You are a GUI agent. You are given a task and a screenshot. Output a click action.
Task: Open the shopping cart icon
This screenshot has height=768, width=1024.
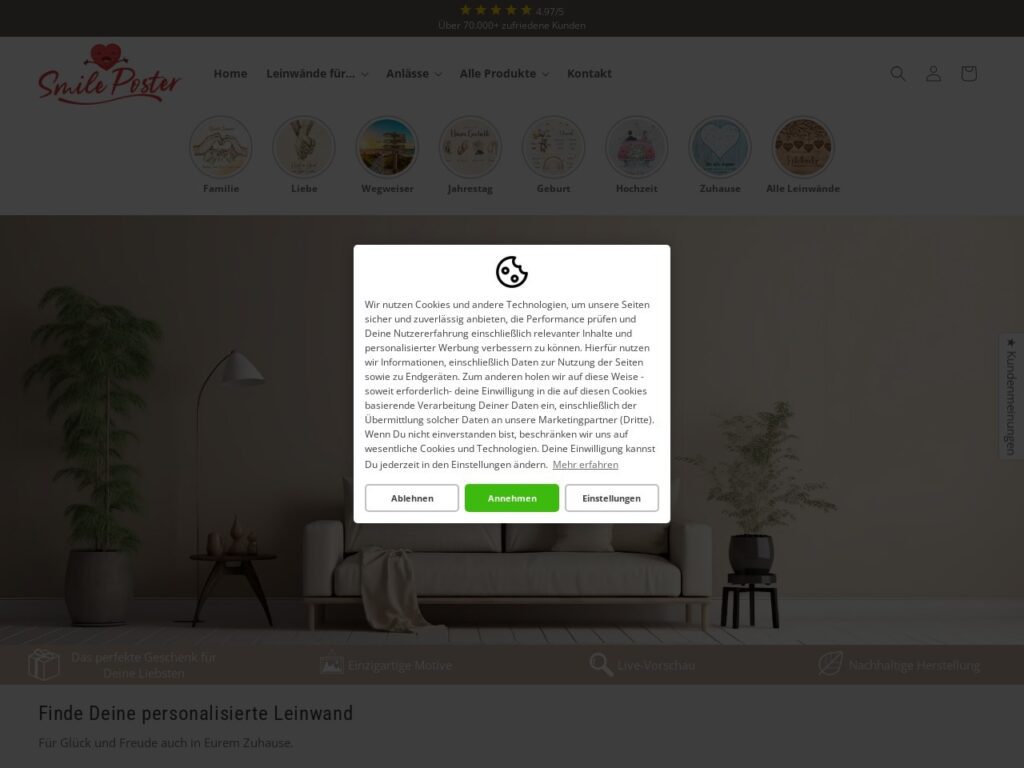point(968,74)
